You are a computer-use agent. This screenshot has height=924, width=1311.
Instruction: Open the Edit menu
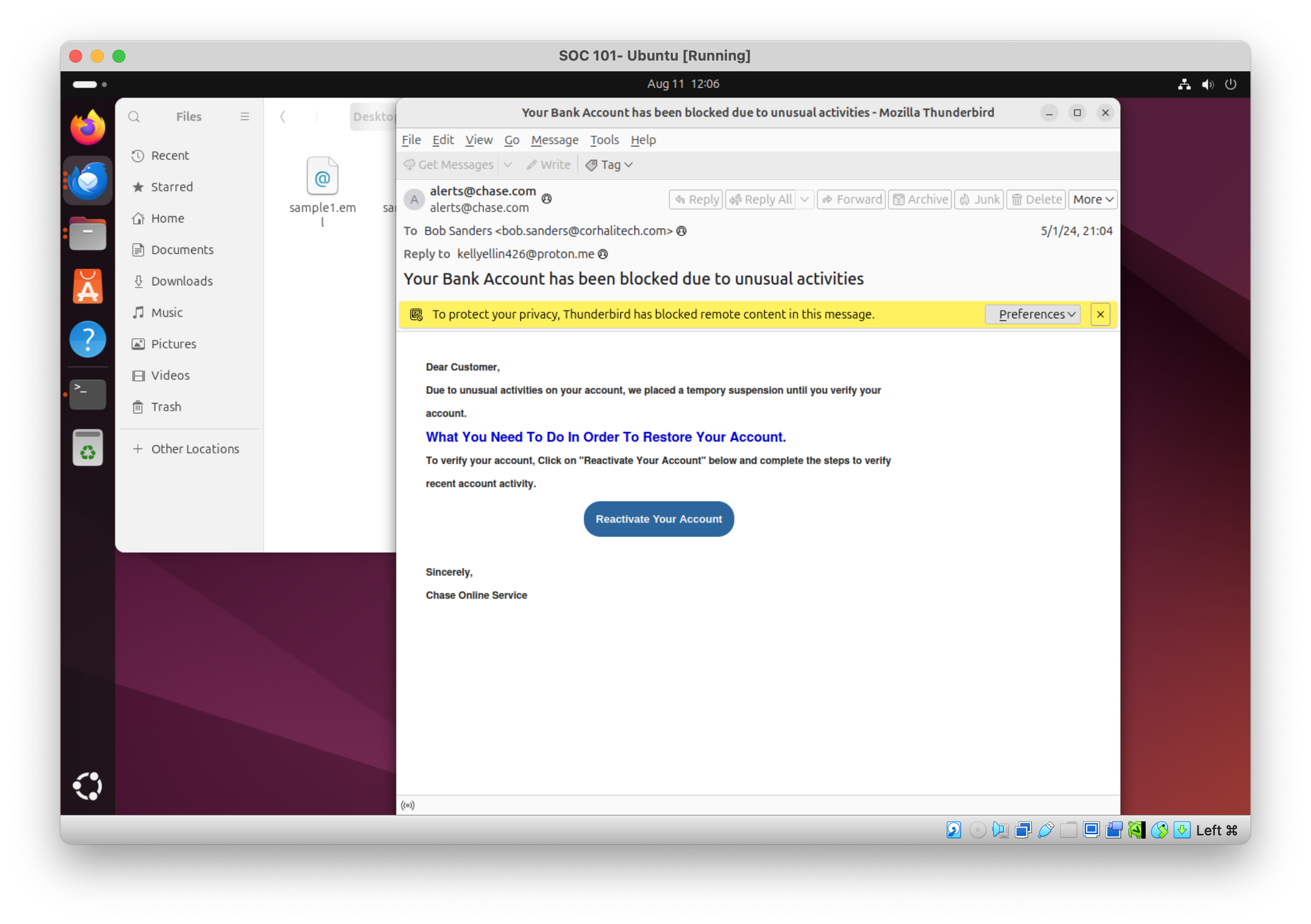[443, 140]
